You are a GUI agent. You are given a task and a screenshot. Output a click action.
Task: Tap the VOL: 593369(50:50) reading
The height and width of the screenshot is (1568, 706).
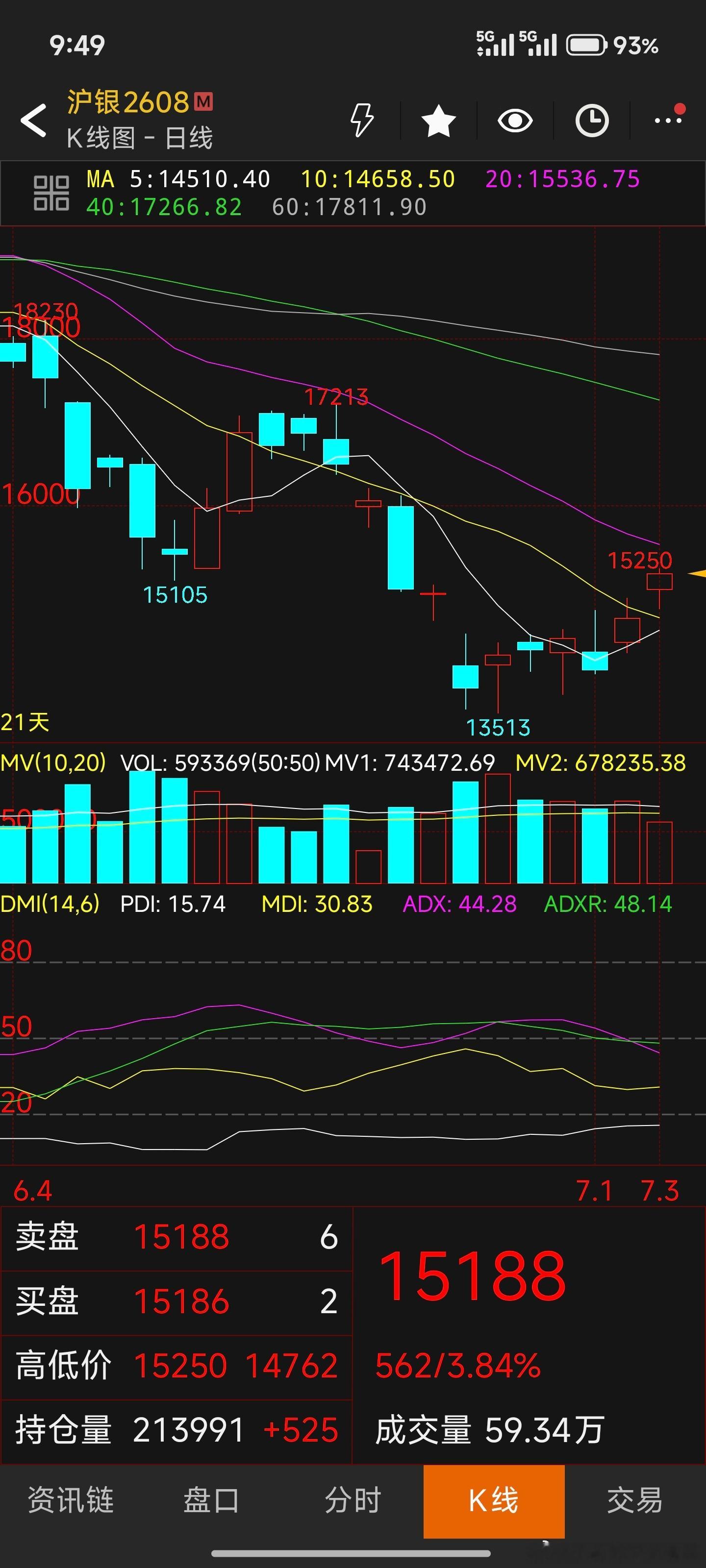tap(220, 763)
